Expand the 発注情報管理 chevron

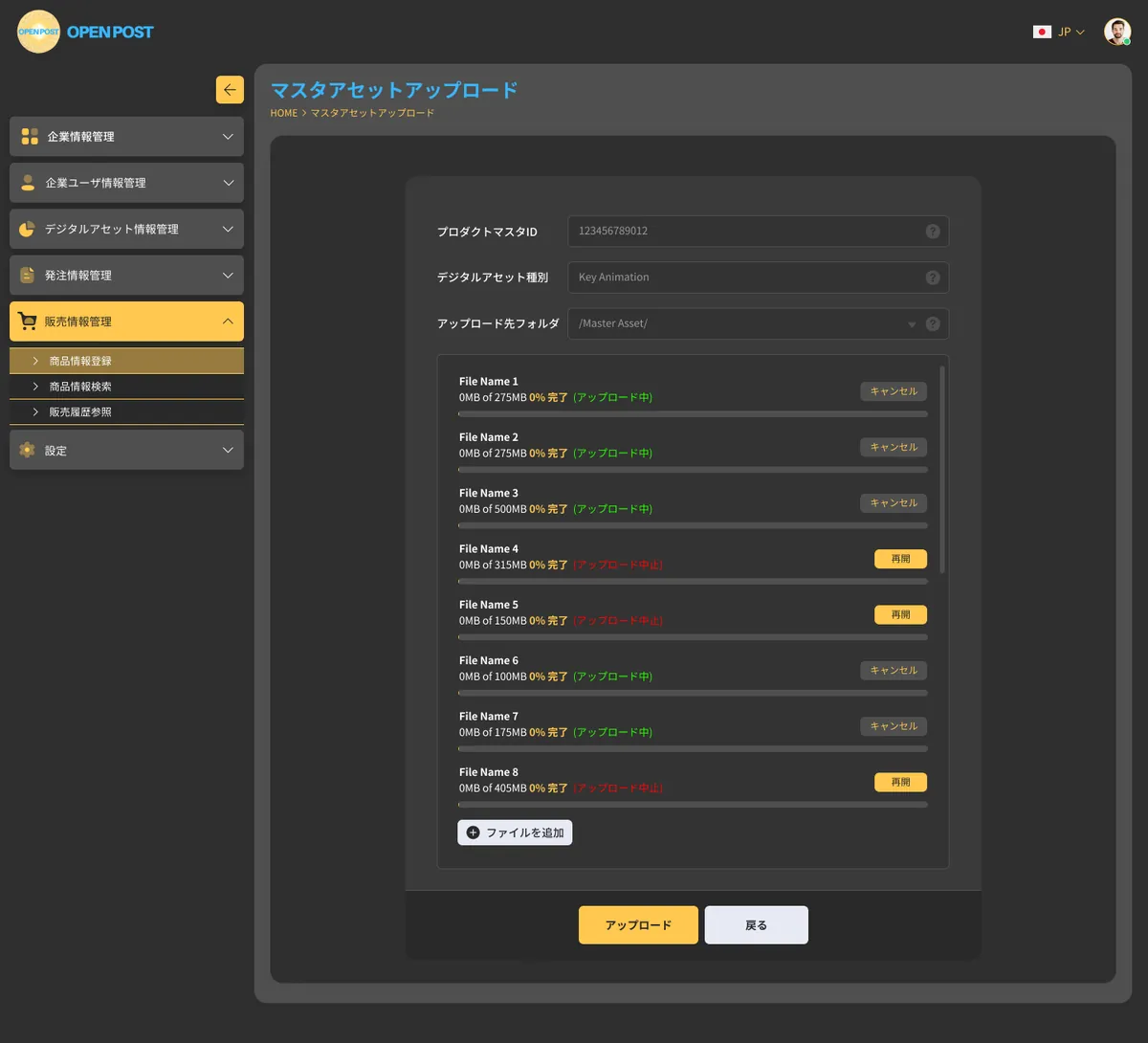pos(228,275)
